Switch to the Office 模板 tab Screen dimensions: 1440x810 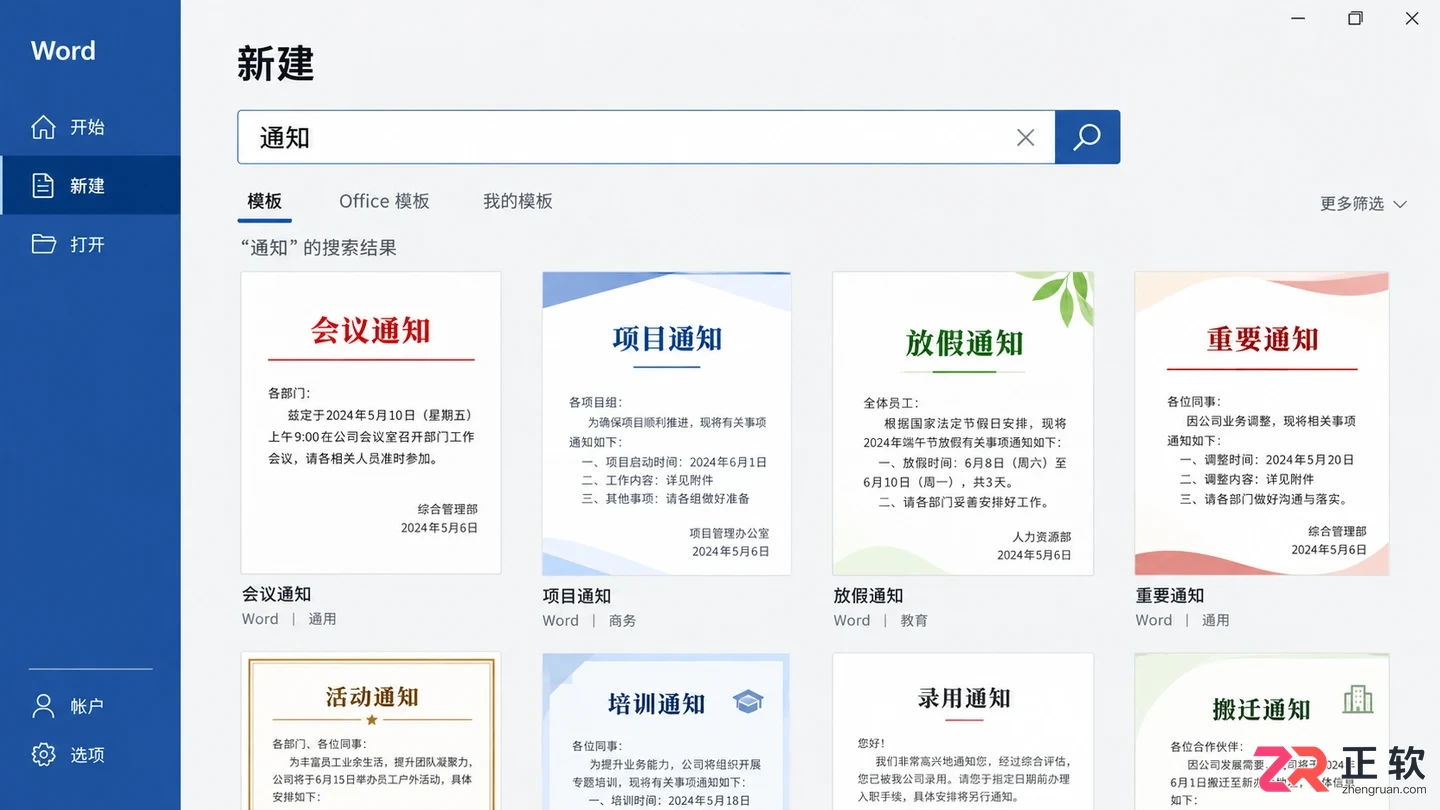tap(384, 201)
